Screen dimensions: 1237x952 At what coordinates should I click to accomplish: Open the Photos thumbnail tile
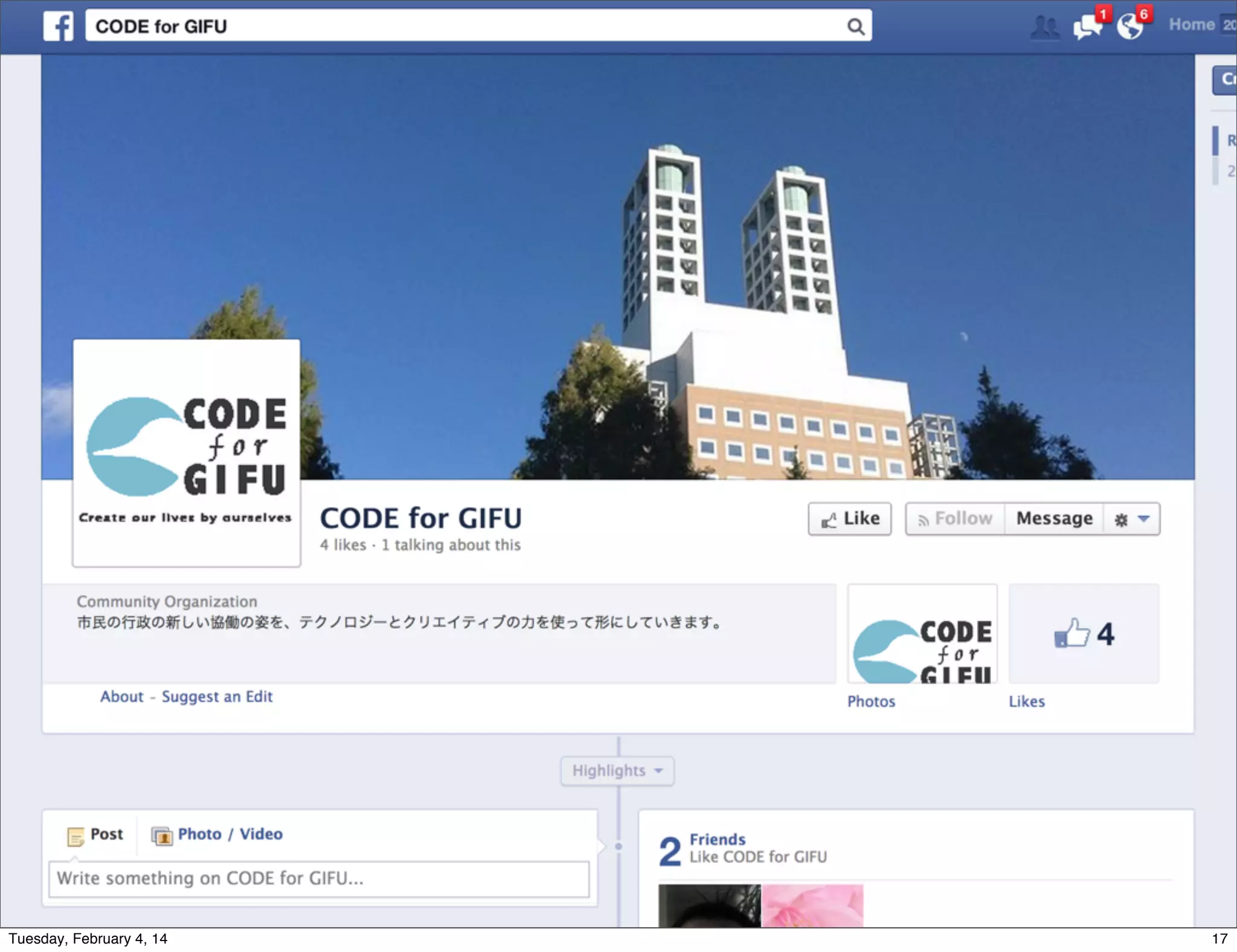point(922,634)
